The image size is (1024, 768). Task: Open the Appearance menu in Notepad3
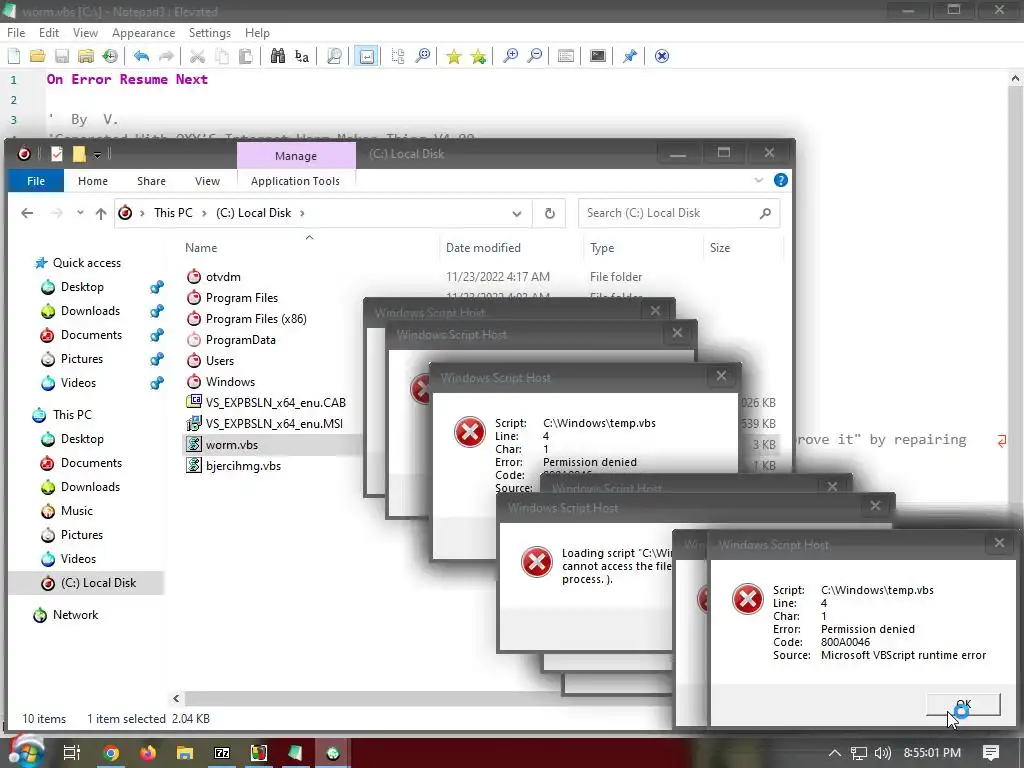click(143, 33)
